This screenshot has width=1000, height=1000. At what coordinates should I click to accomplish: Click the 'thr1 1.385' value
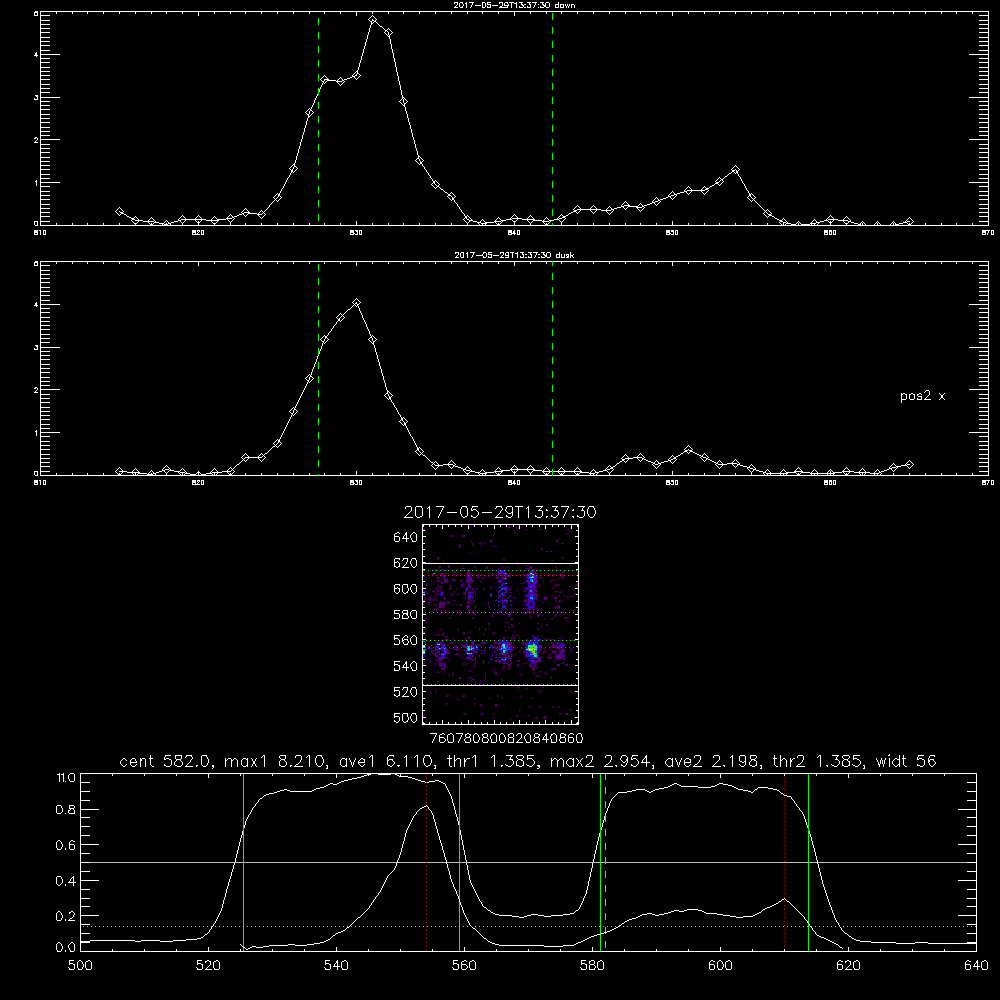pos(491,761)
